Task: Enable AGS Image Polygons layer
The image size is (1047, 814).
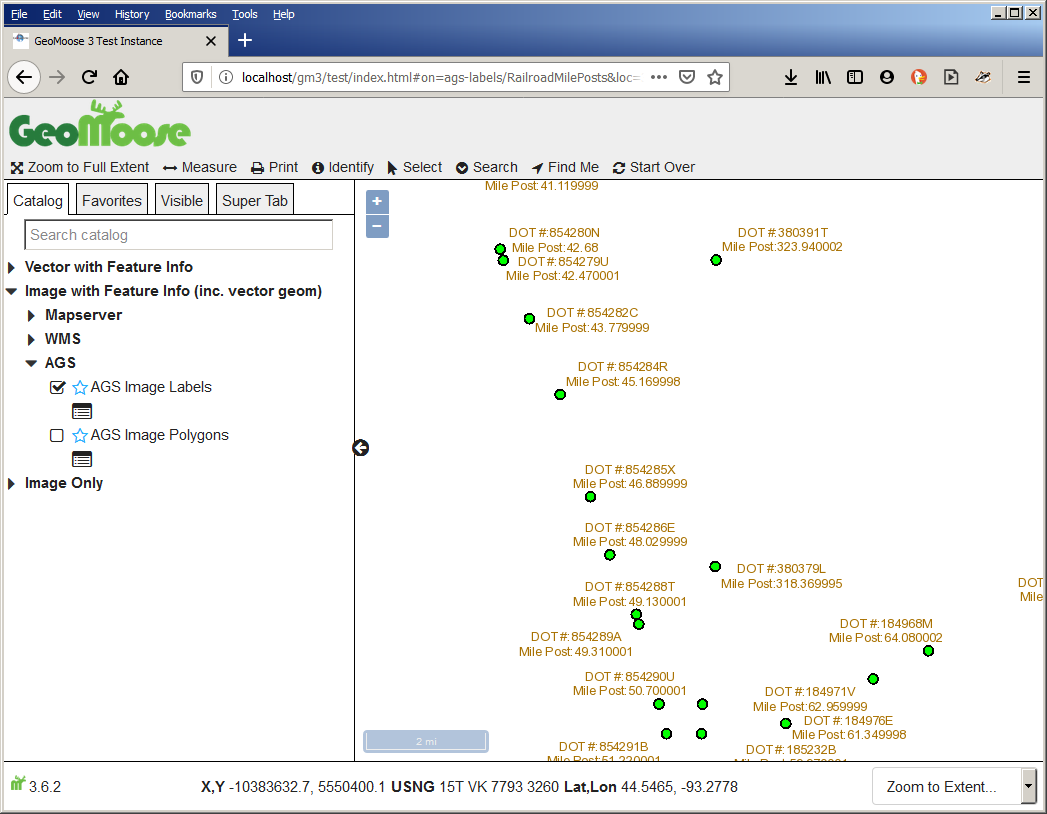Action: point(57,435)
